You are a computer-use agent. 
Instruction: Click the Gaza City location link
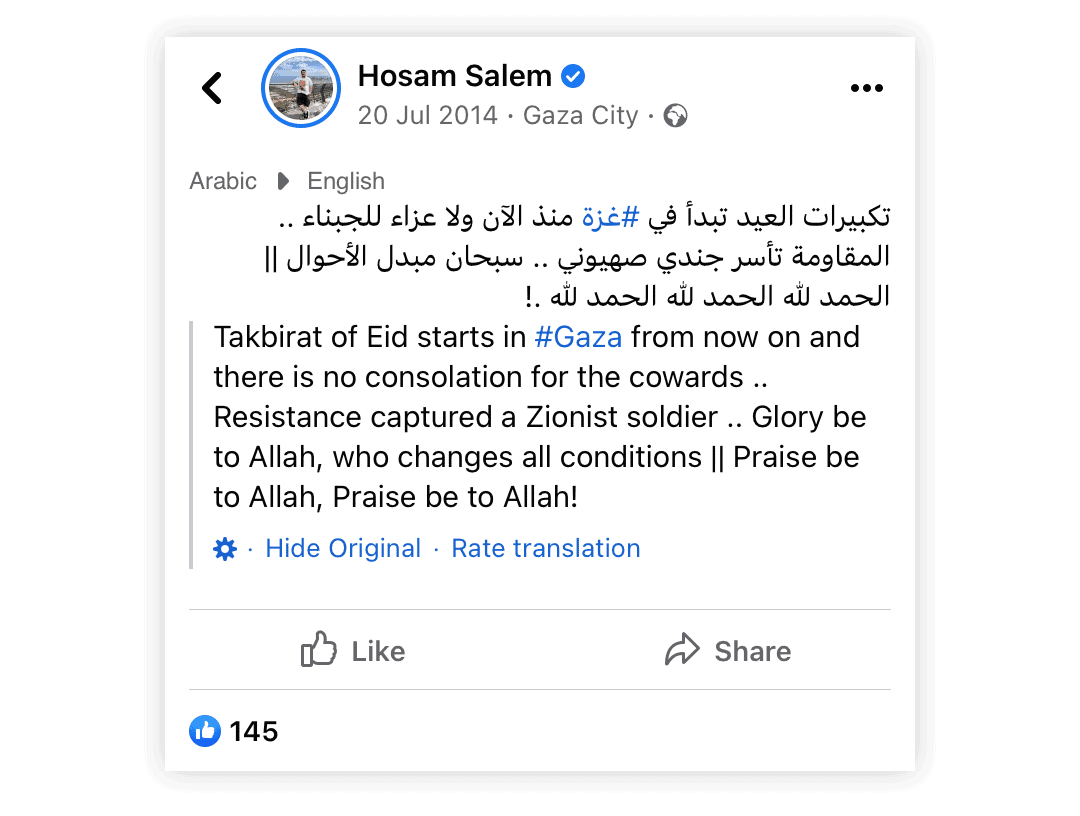581,115
